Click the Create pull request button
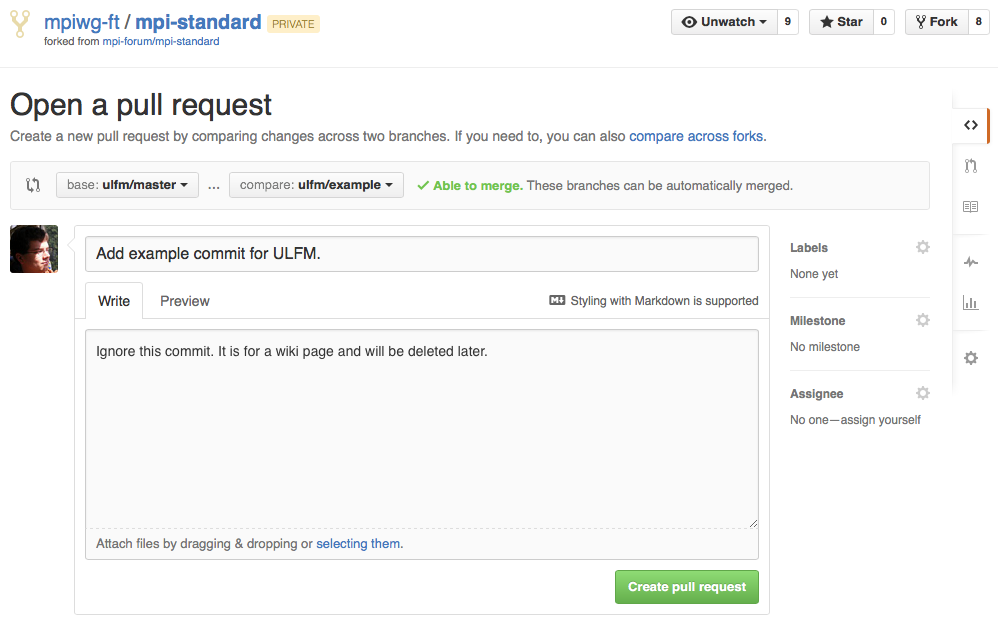 pyautogui.click(x=687, y=586)
